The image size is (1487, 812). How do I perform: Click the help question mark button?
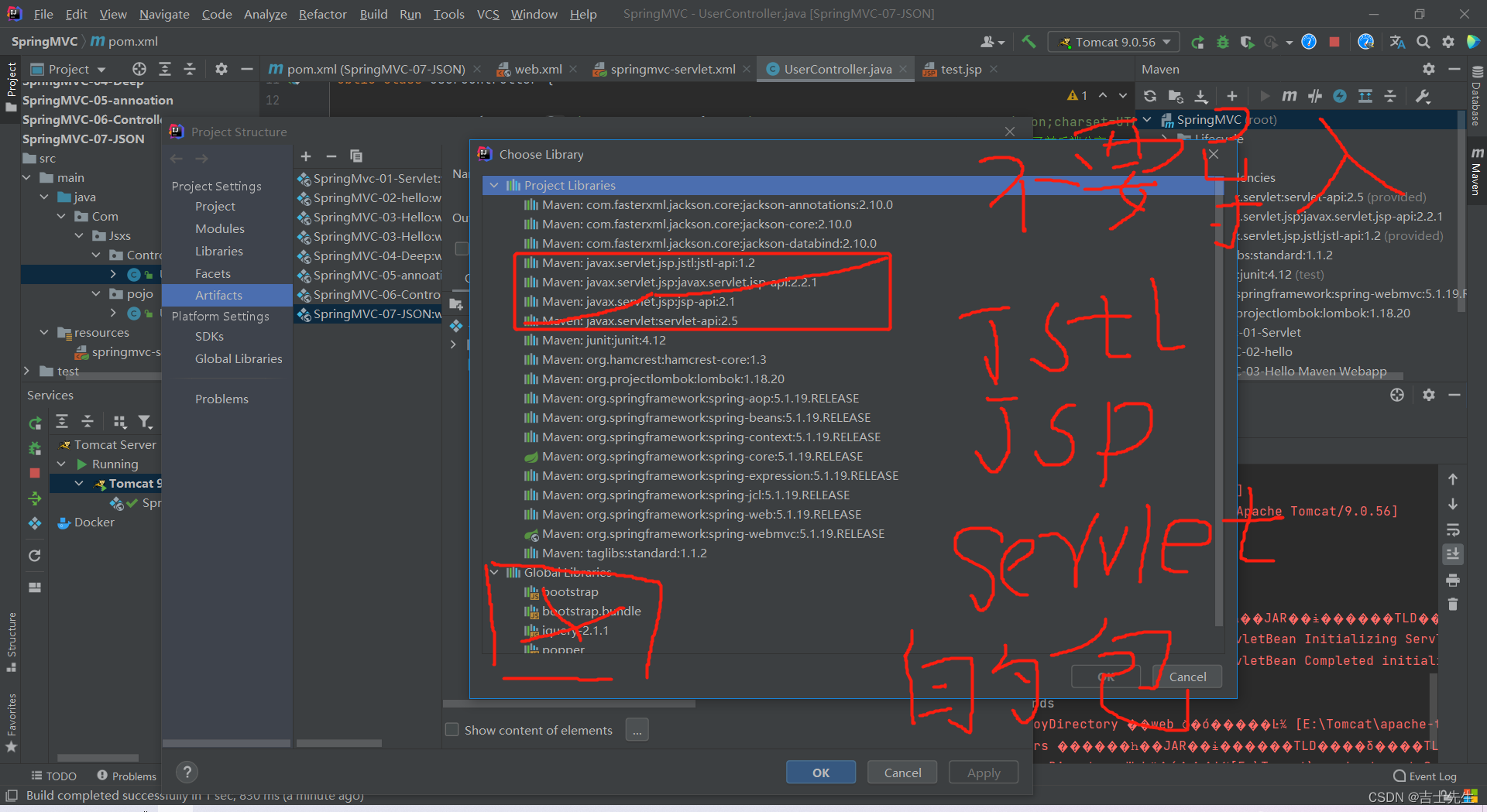[x=187, y=772]
